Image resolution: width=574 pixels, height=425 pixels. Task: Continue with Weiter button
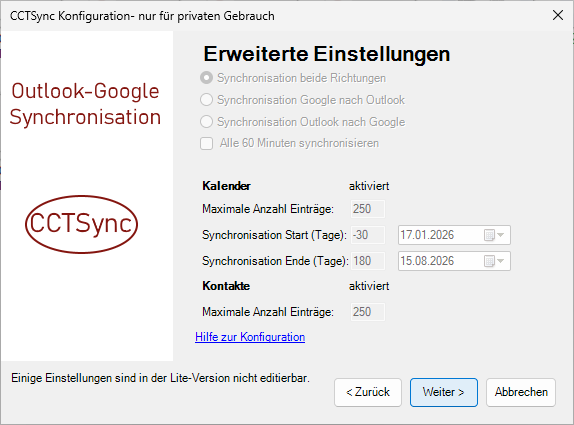(x=444, y=392)
